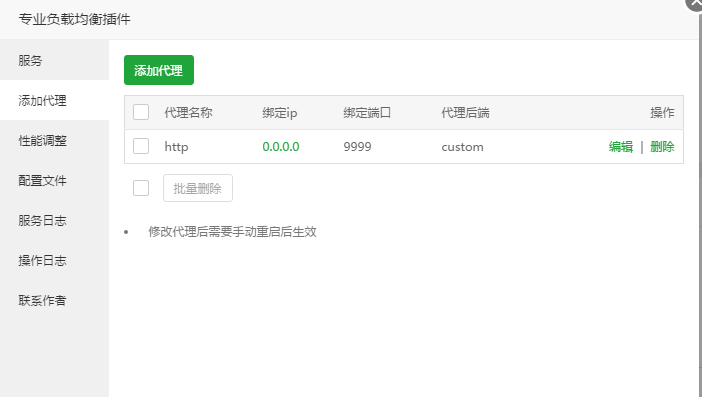Select the 添加代理 sidebar tab
This screenshot has width=702, height=397.
[x=54, y=100]
